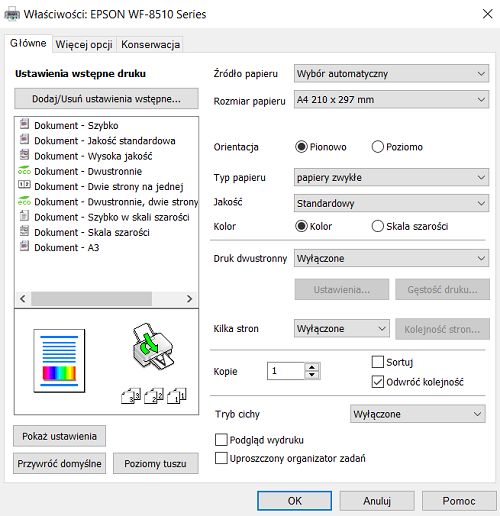Viewport: 500px width, 516px height.
Task: Select the Dokument - A3 preset icon
Action: click(24, 246)
